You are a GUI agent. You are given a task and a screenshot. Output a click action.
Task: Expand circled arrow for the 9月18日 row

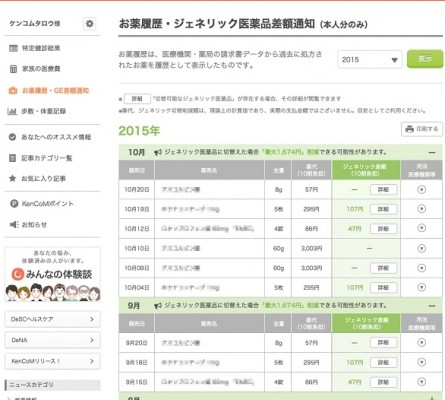coord(422,362)
